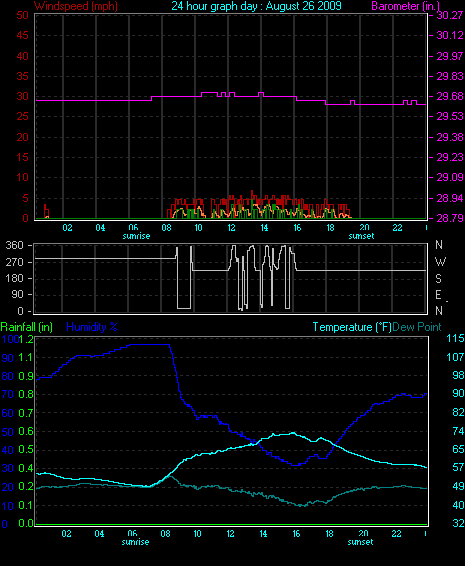Click the Dew Point legend label
This screenshot has width=465, height=566.
(x=417, y=327)
